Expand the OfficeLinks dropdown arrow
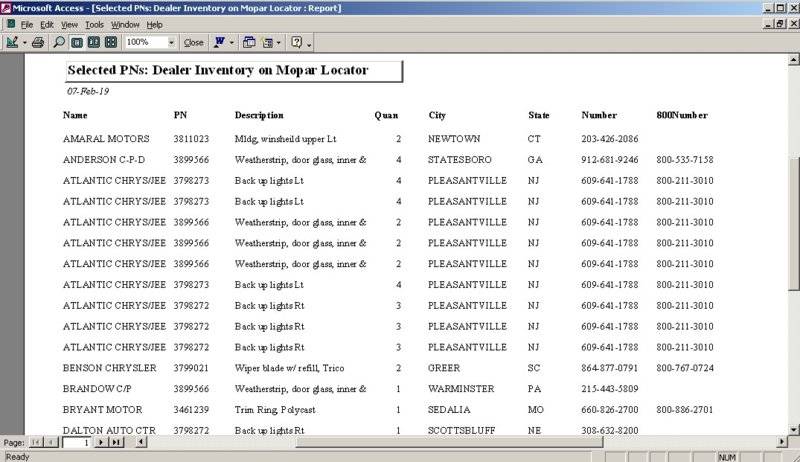The image size is (800, 462). [232, 43]
